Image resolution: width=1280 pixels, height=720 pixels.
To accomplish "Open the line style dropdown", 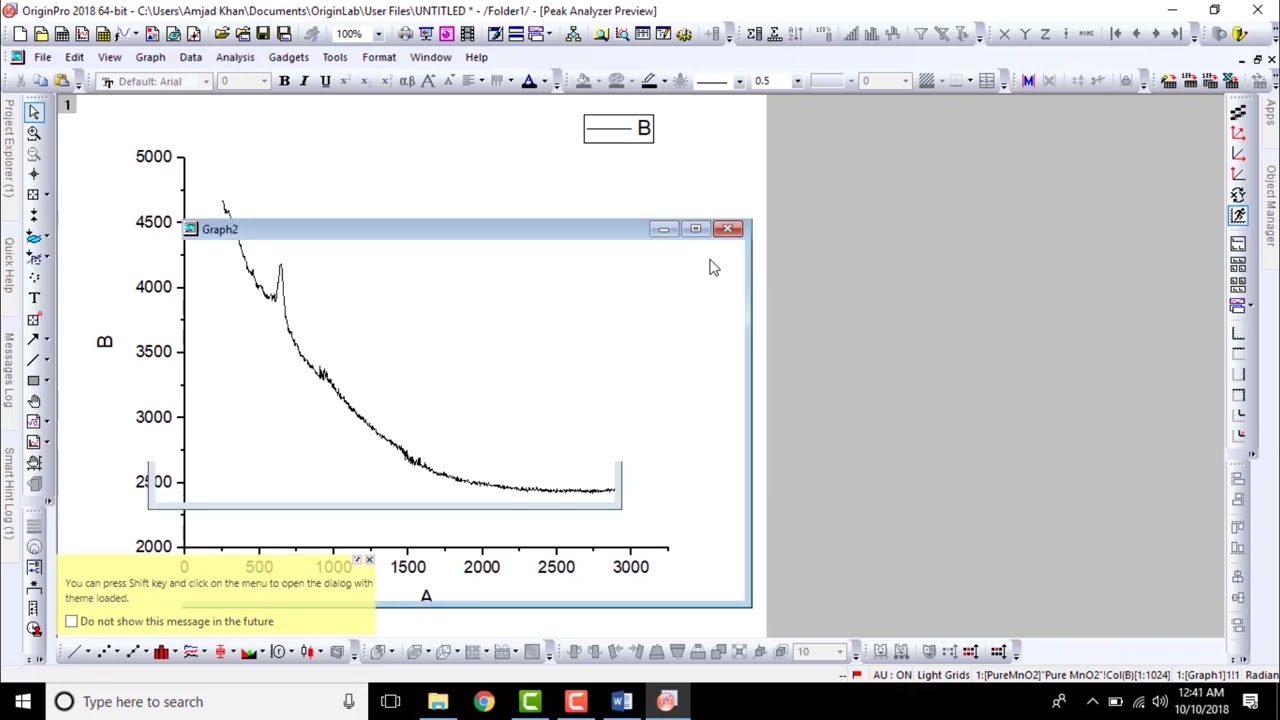I will [739, 81].
